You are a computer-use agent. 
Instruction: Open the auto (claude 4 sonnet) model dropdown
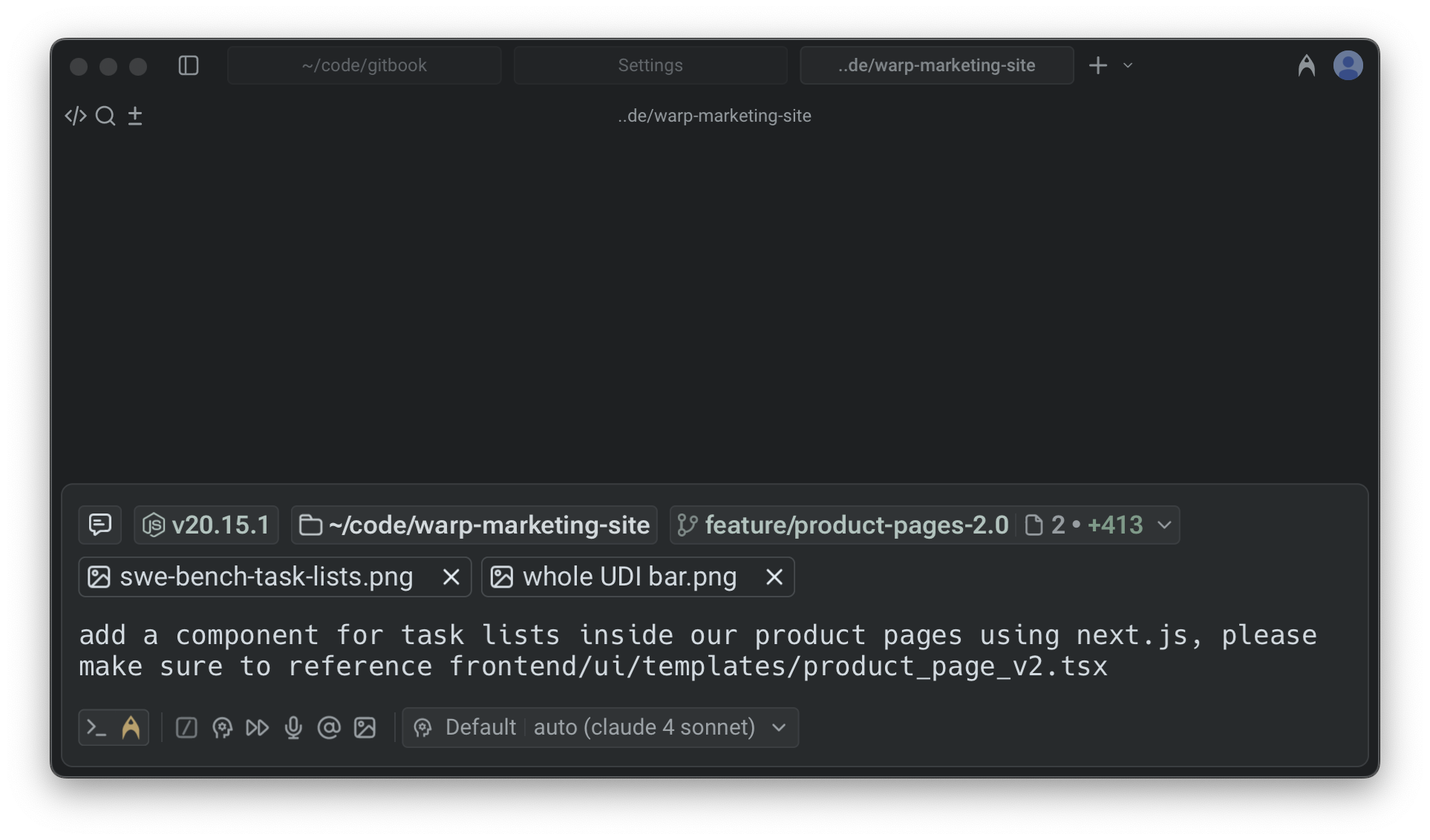click(659, 727)
